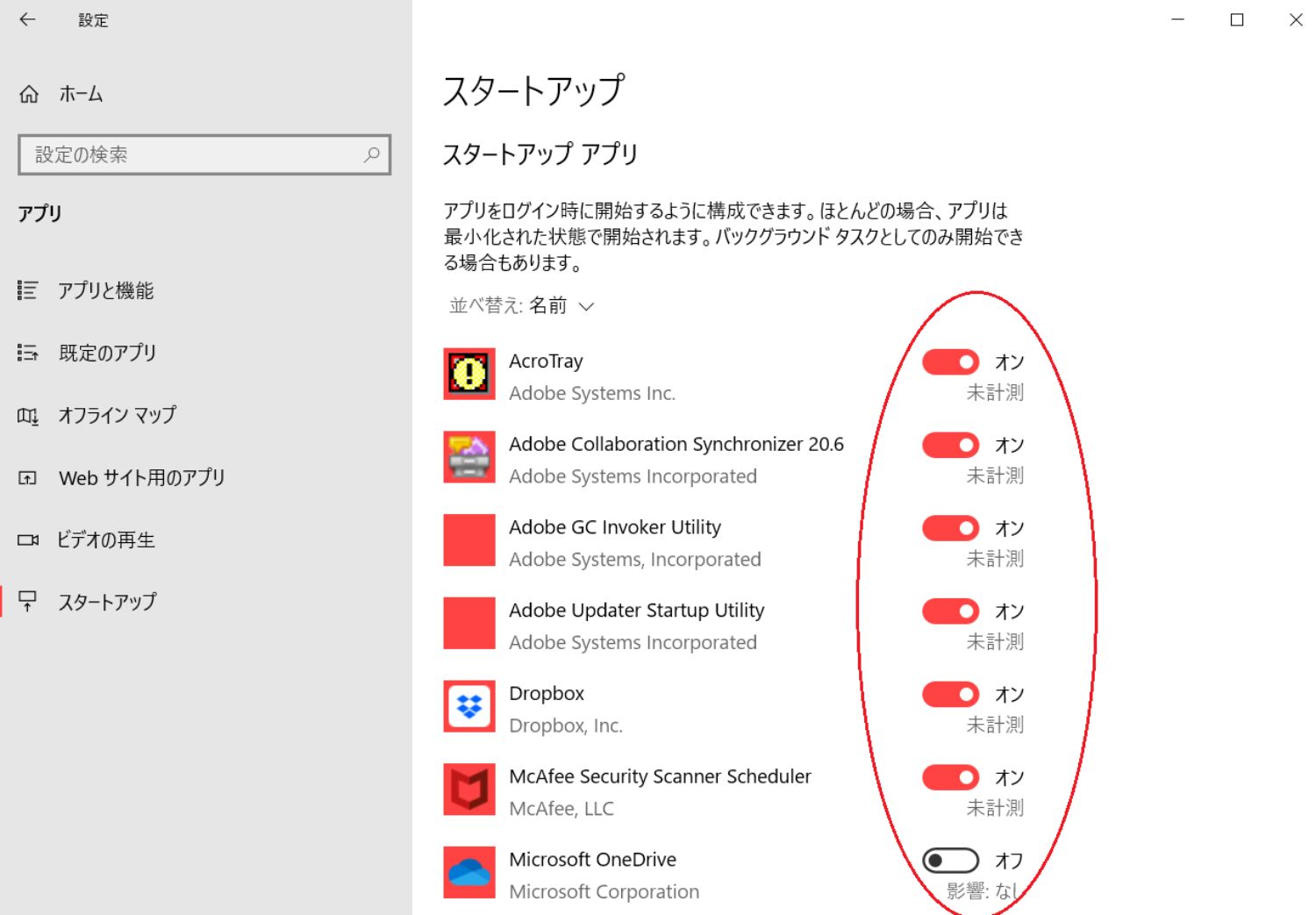Select 既定のアプリ in the sidebar
1316x915 pixels.
[x=107, y=353]
